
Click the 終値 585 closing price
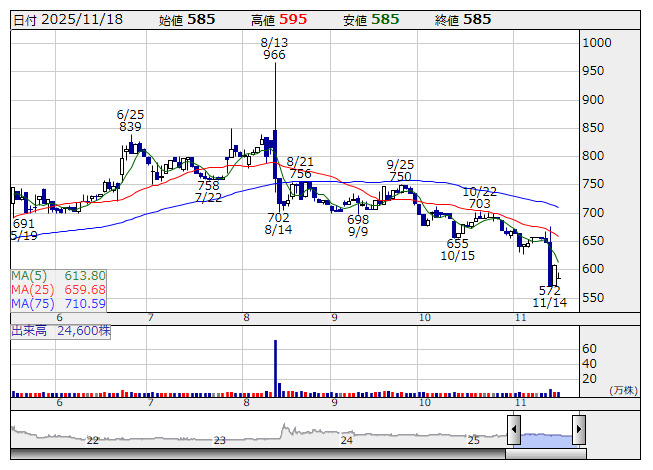pos(463,20)
